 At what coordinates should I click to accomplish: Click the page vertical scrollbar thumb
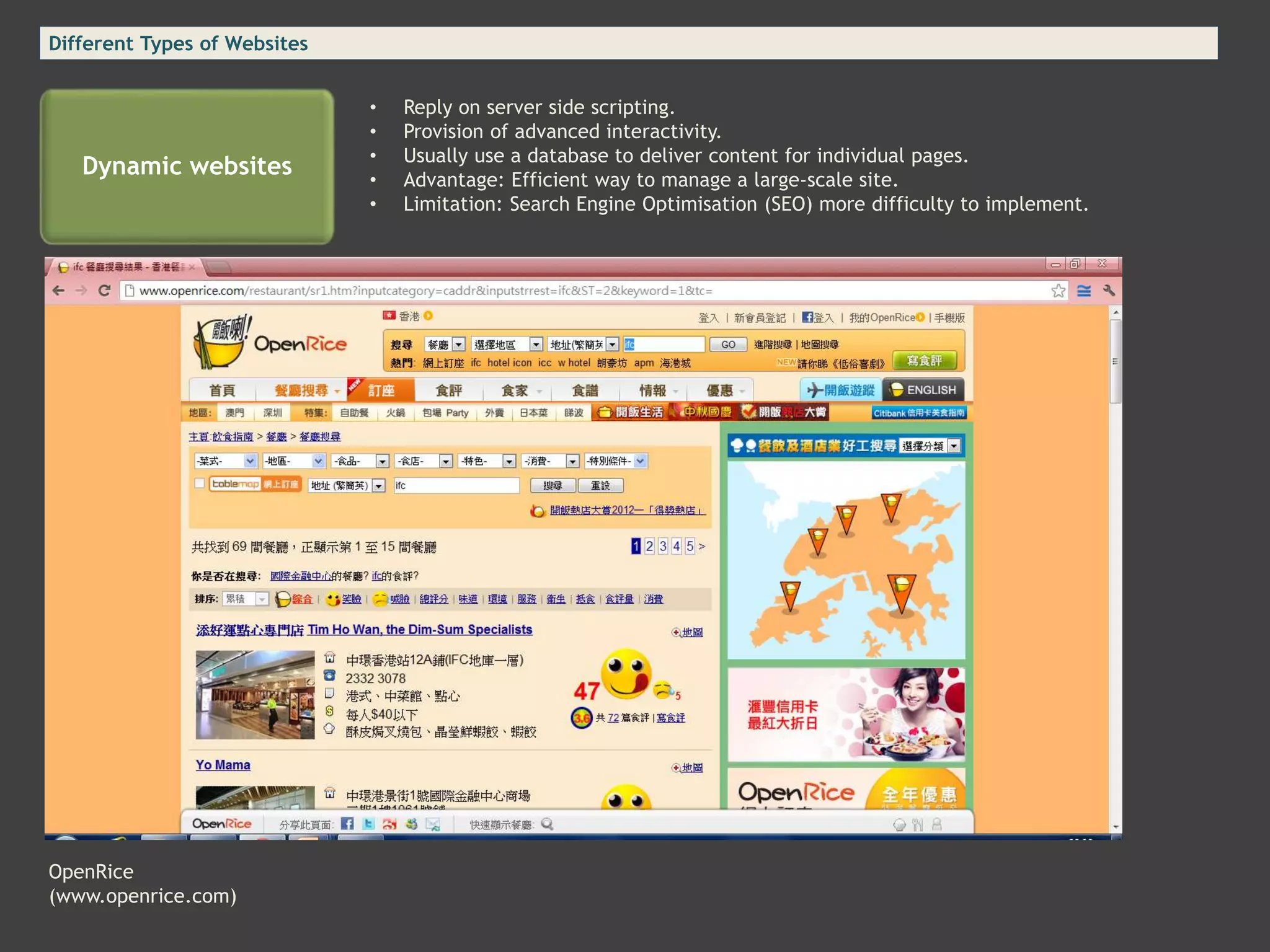click(x=1115, y=361)
